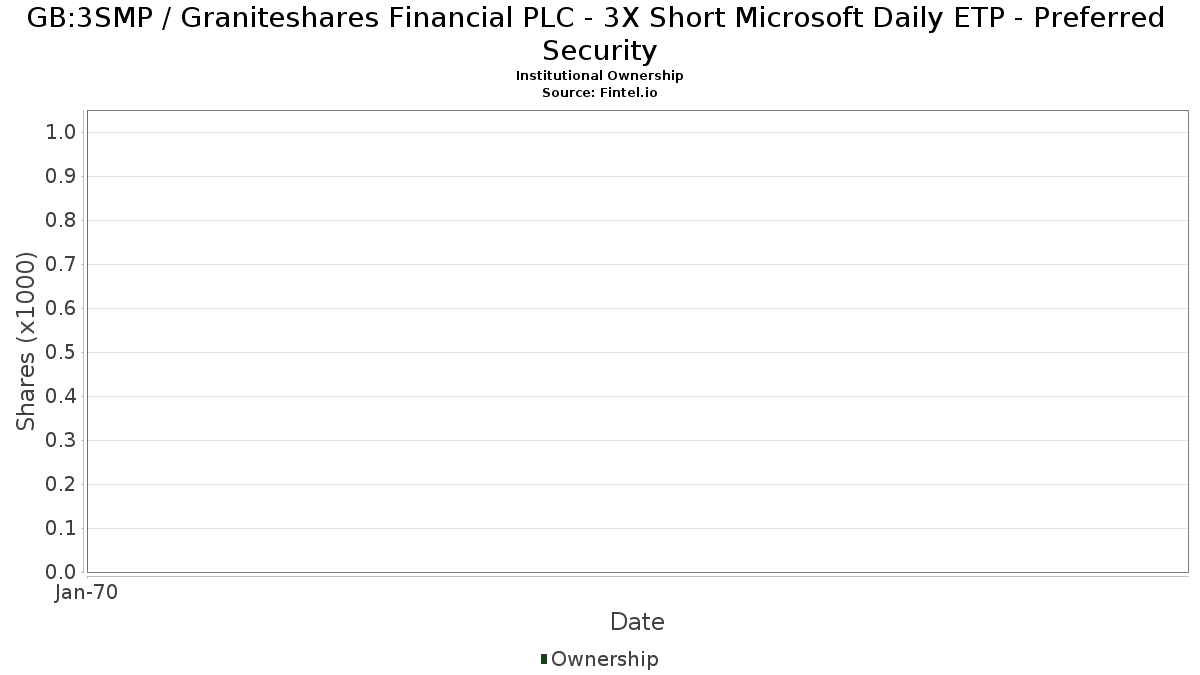Click the dark green Ownership legend swatch
This screenshot has height=675, width=1200.
(544, 659)
